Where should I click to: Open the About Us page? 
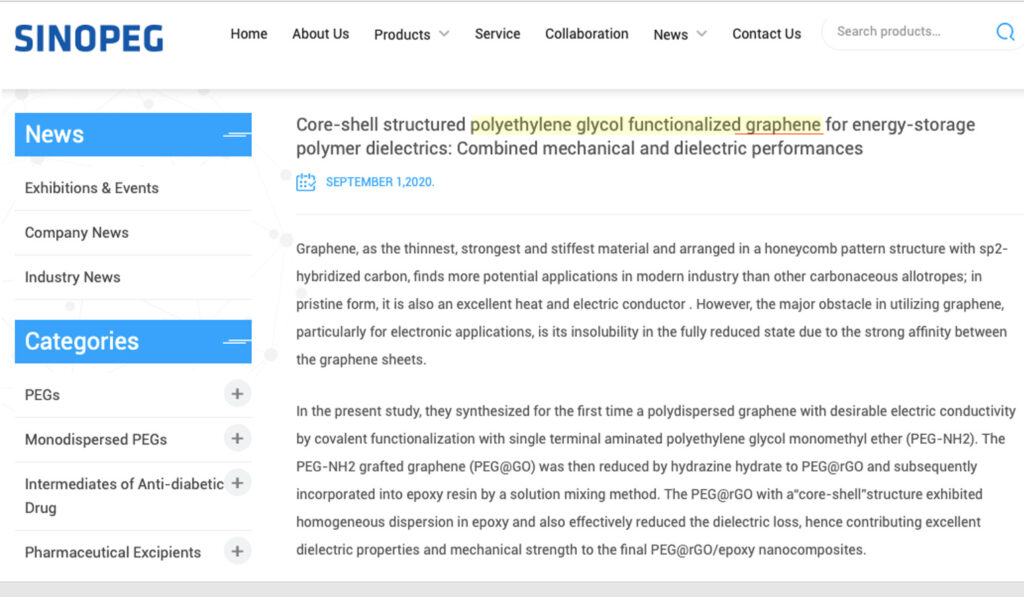tap(321, 34)
